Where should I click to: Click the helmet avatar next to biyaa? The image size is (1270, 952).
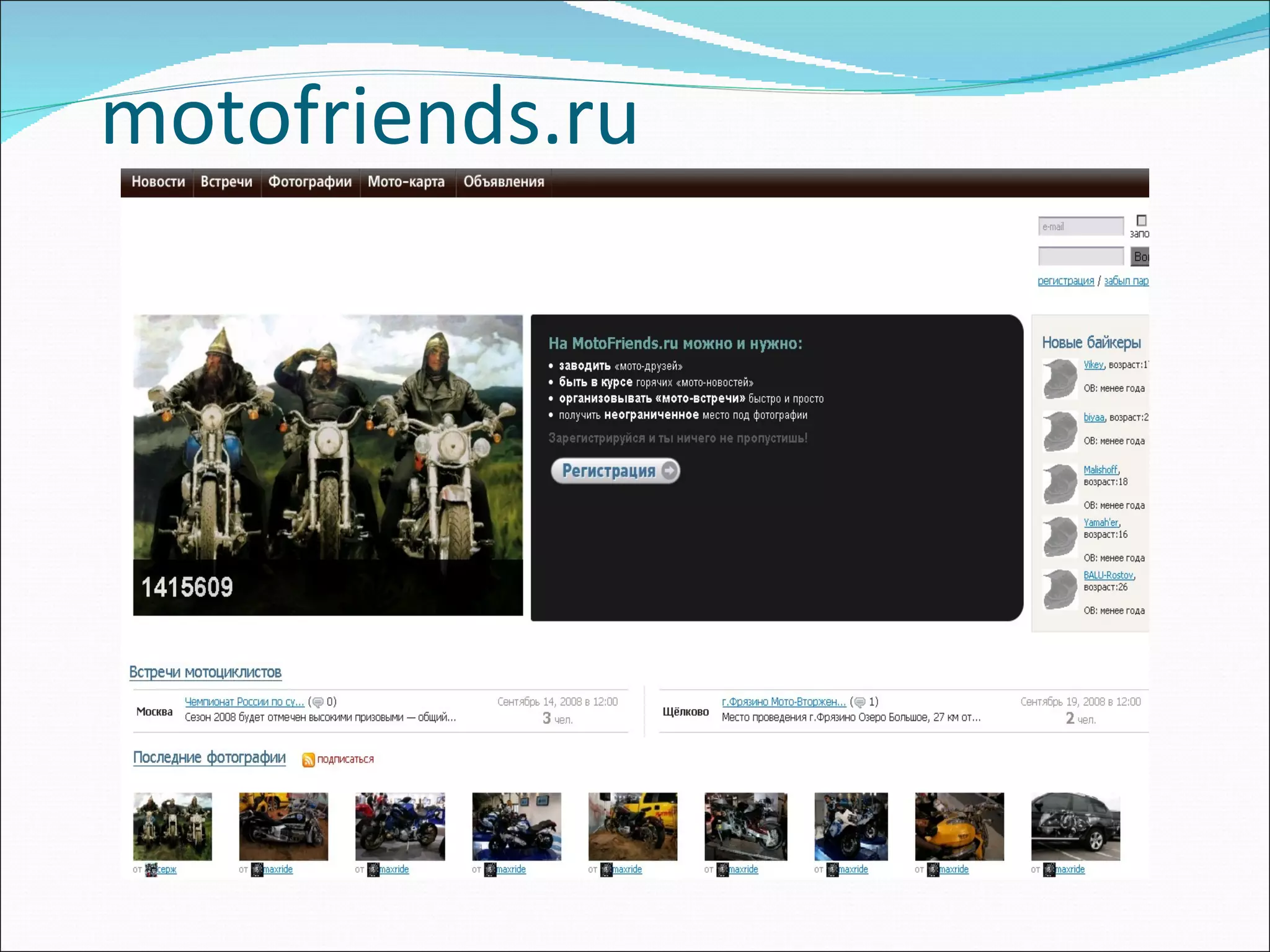1060,431
